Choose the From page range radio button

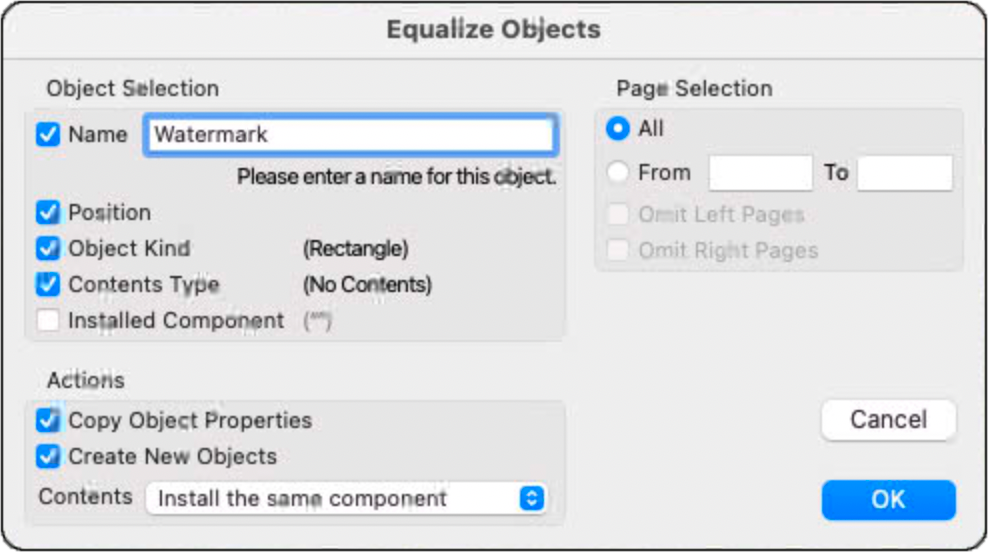pyautogui.click(x=619, y=172)
